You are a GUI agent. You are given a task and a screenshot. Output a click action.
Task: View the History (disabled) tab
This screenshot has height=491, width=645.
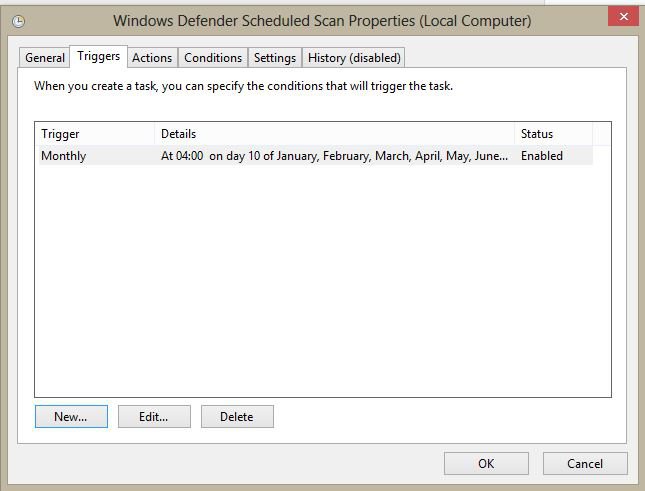tap(354, 58)
